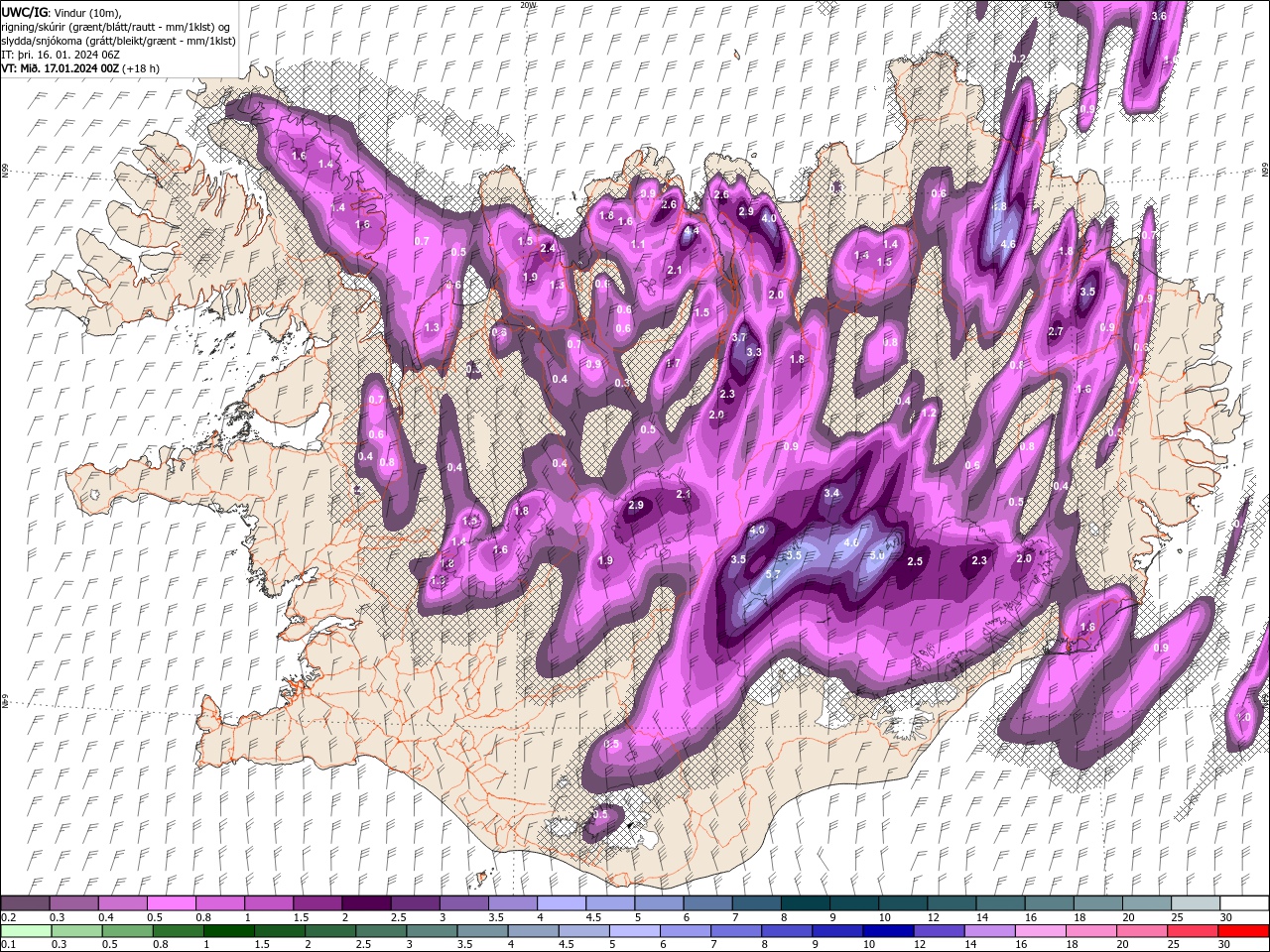Screen dimensions: 1270x952
Task: Pick the dark mauve 0.2–0.3 snow scale swatch
Action: click(25, 903)
